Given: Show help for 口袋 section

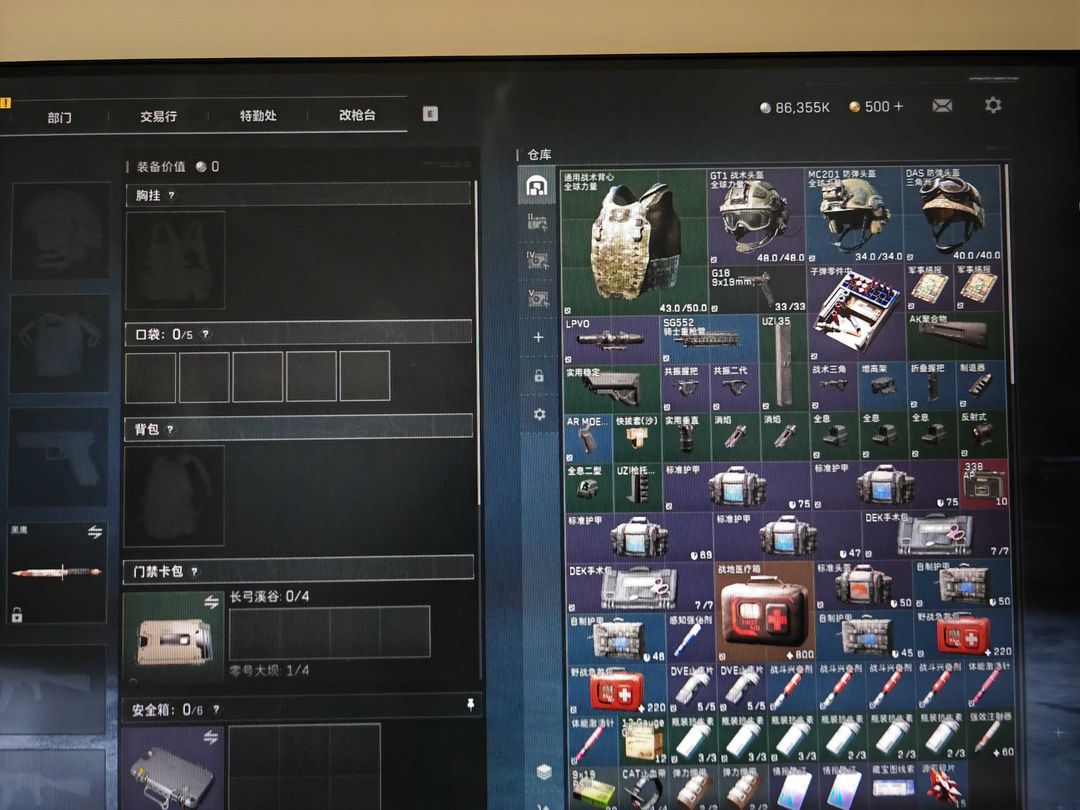Looking at the screenshot, I should 205,334.
